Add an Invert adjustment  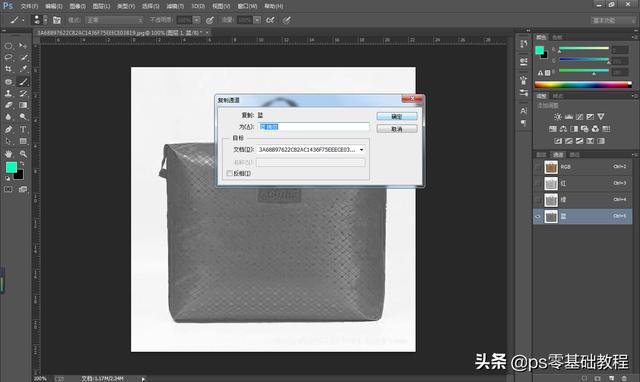[558, 141]
